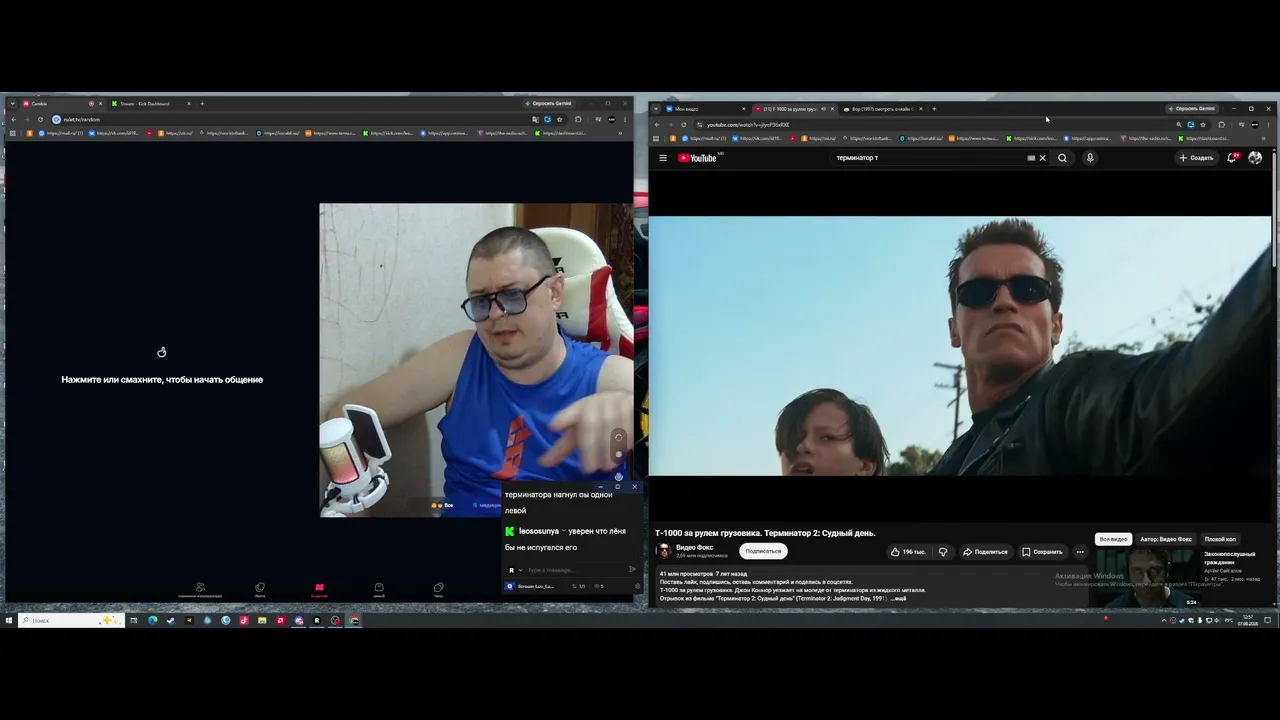Start voice search with the microphone icon
The width and height of the screenshot is (1280, 720).
click(x=1090, y=158)
